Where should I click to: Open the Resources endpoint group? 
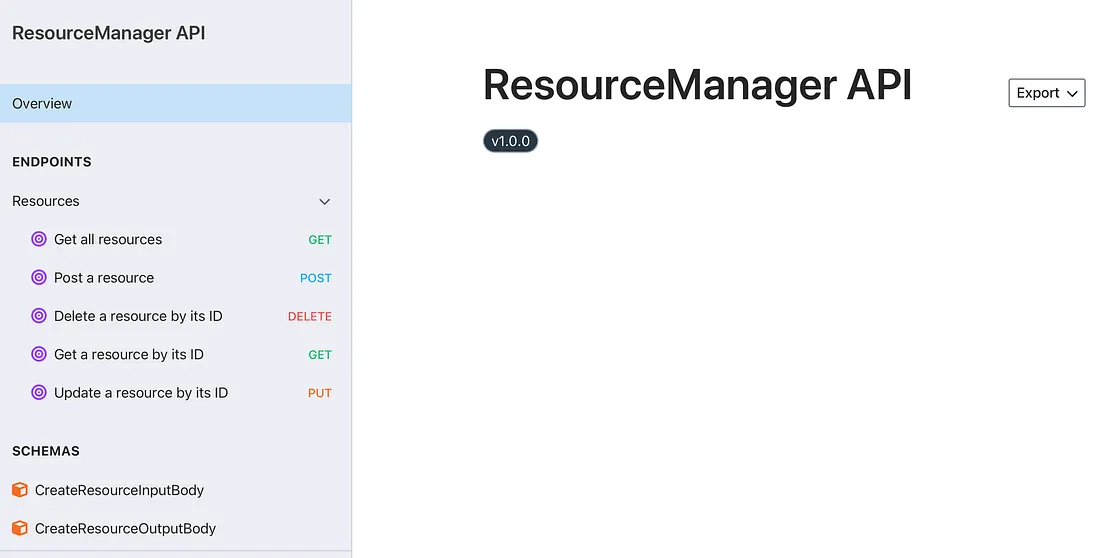46,201
